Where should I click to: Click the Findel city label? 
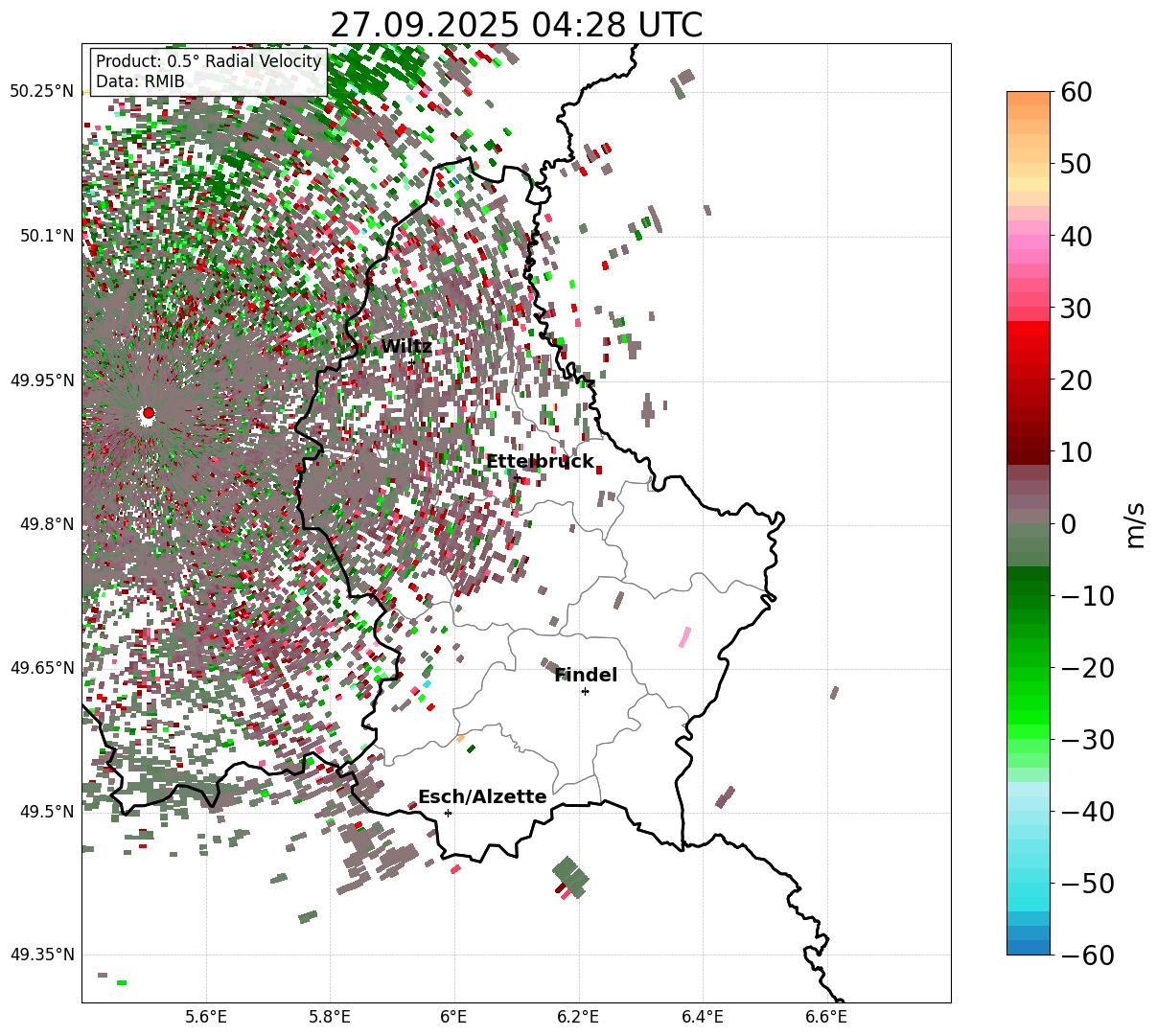tap(586, 676)
